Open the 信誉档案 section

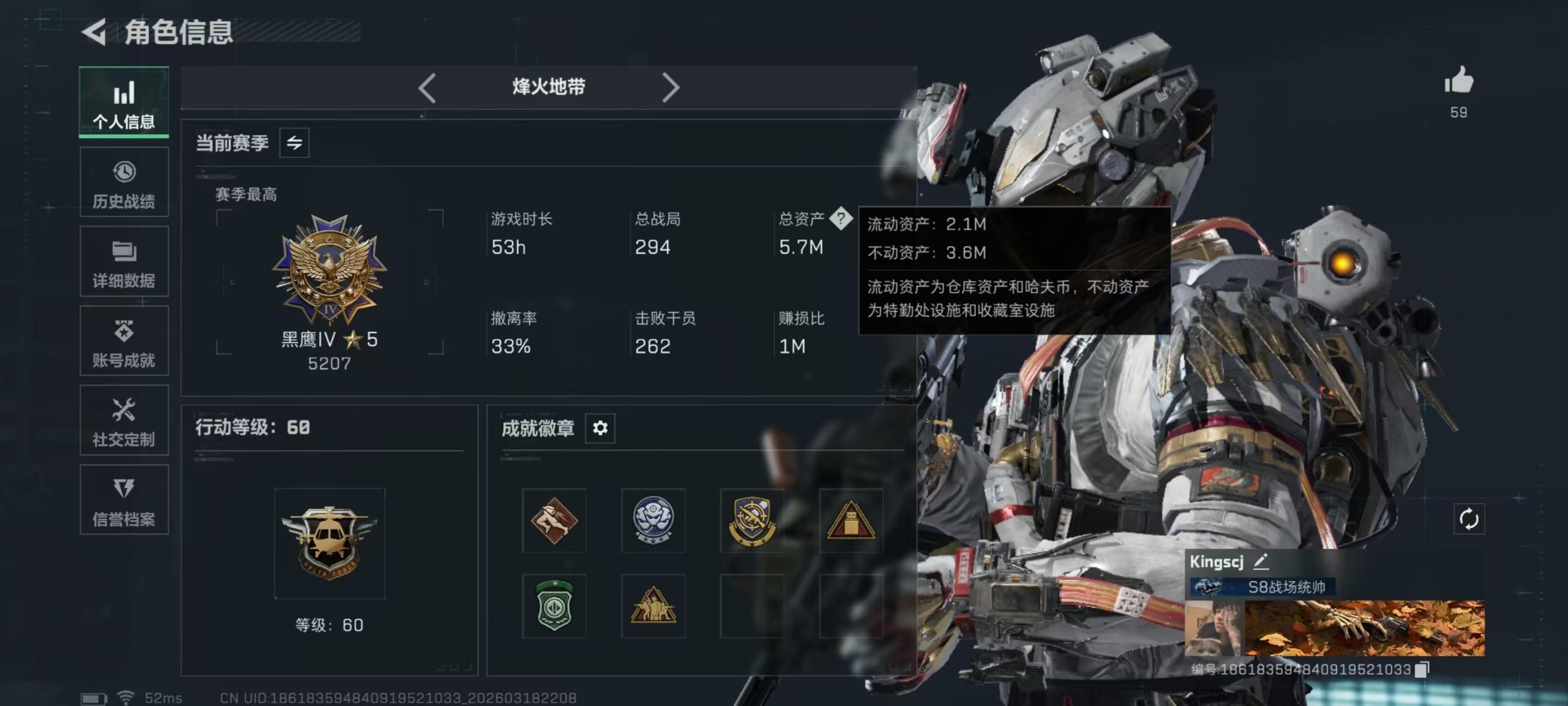pos(123,500)
